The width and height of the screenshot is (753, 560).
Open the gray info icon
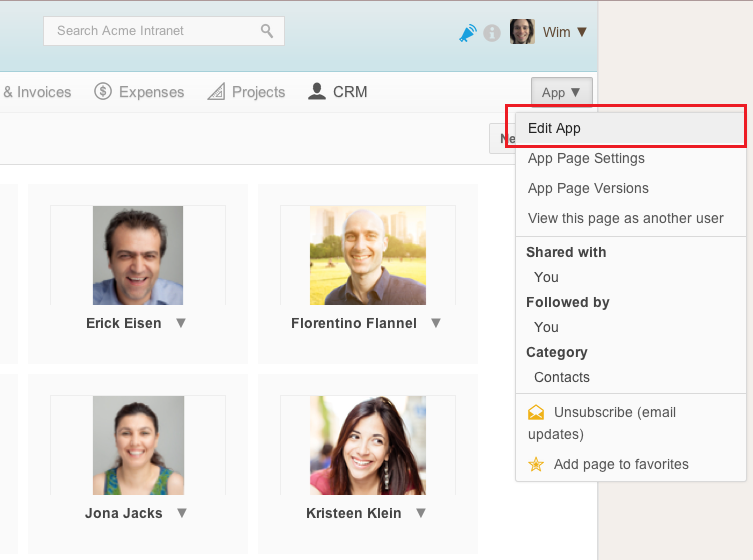tap(492, 33)
